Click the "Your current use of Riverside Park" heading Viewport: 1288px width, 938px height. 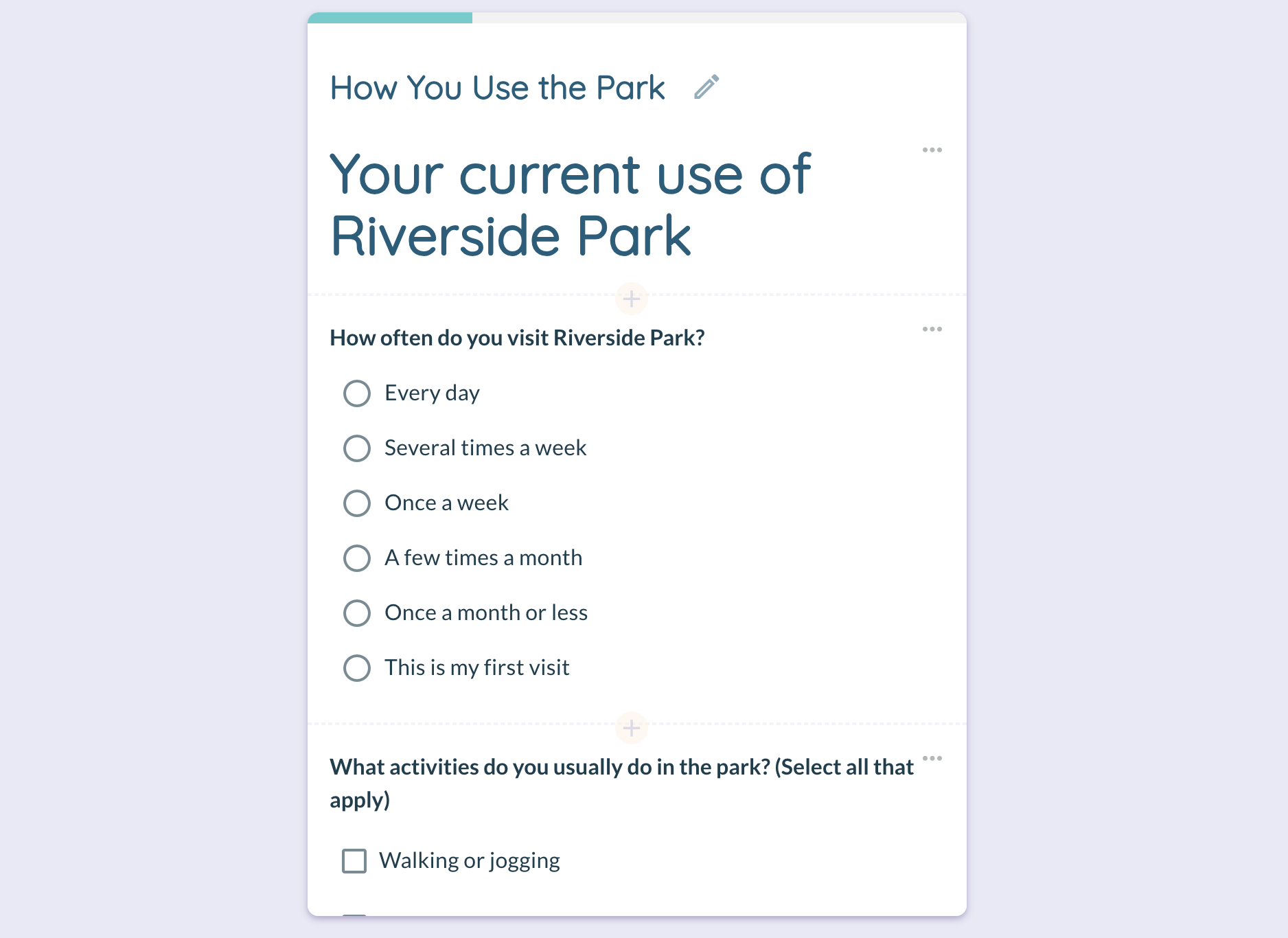(570, 205)
